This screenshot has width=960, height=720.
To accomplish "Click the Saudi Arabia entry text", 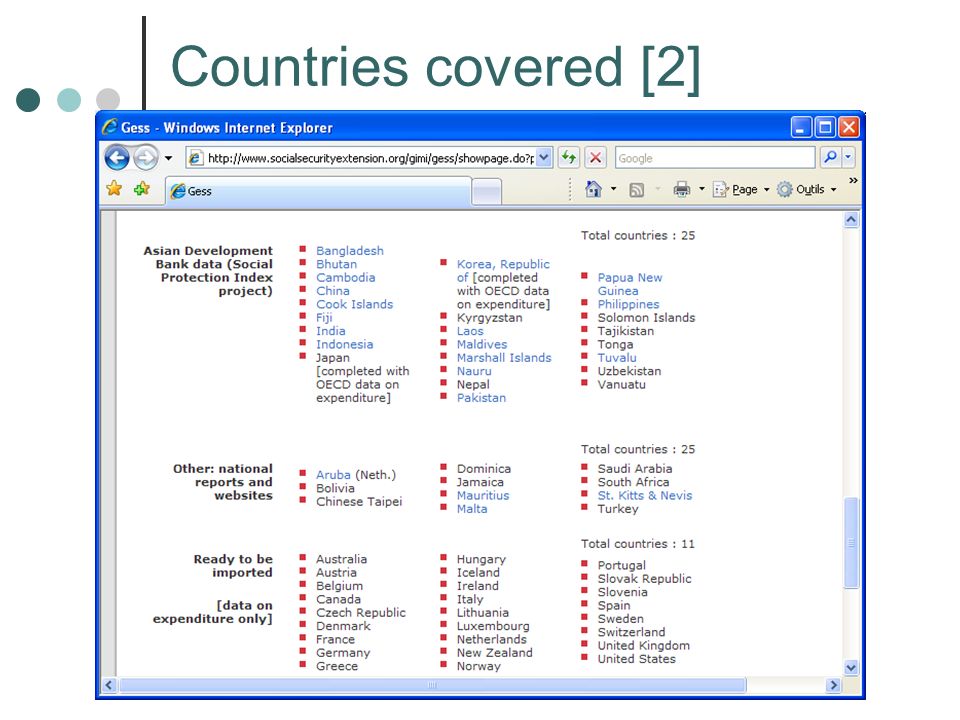I will (x=635, y=469).
